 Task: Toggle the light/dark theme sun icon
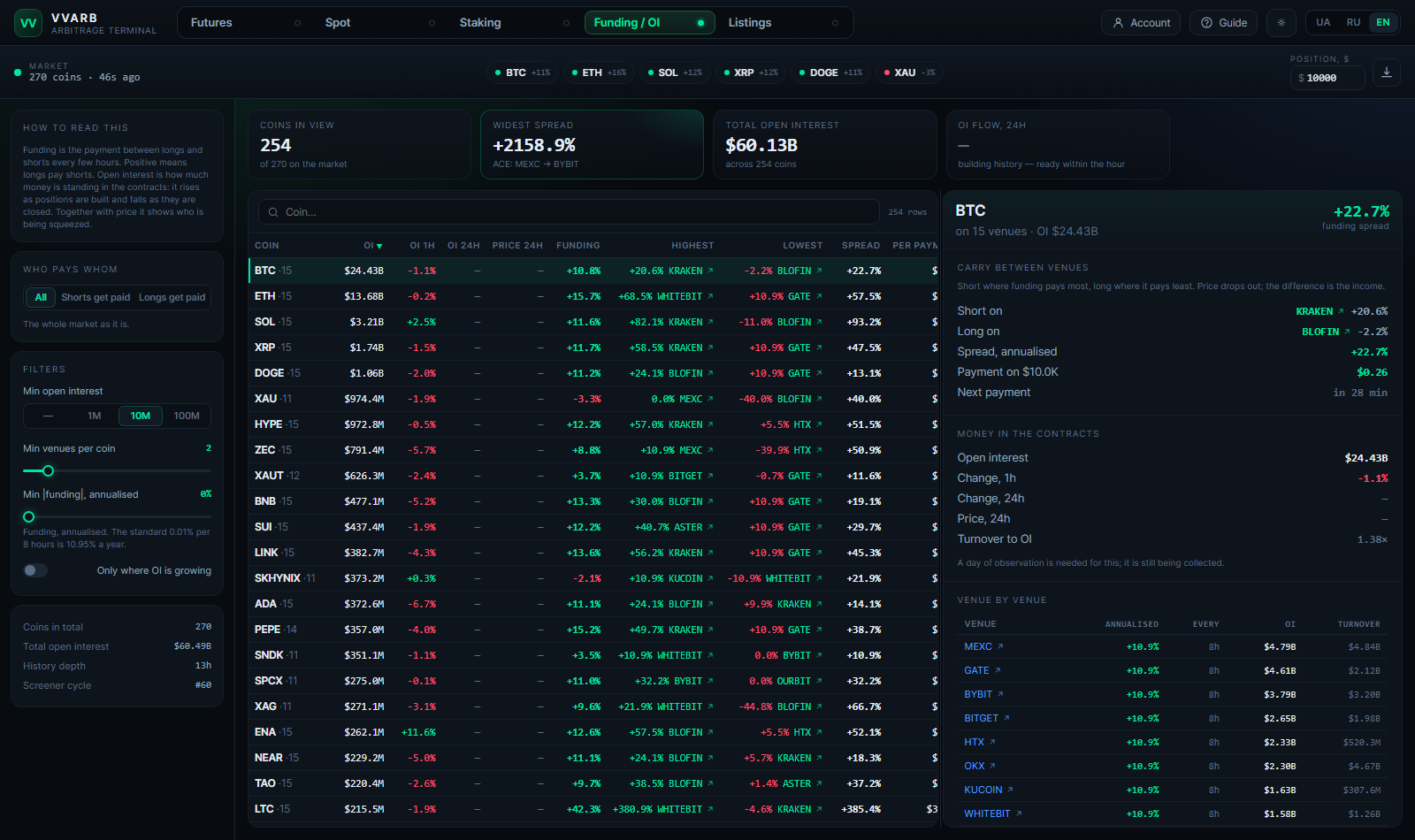1281,23
